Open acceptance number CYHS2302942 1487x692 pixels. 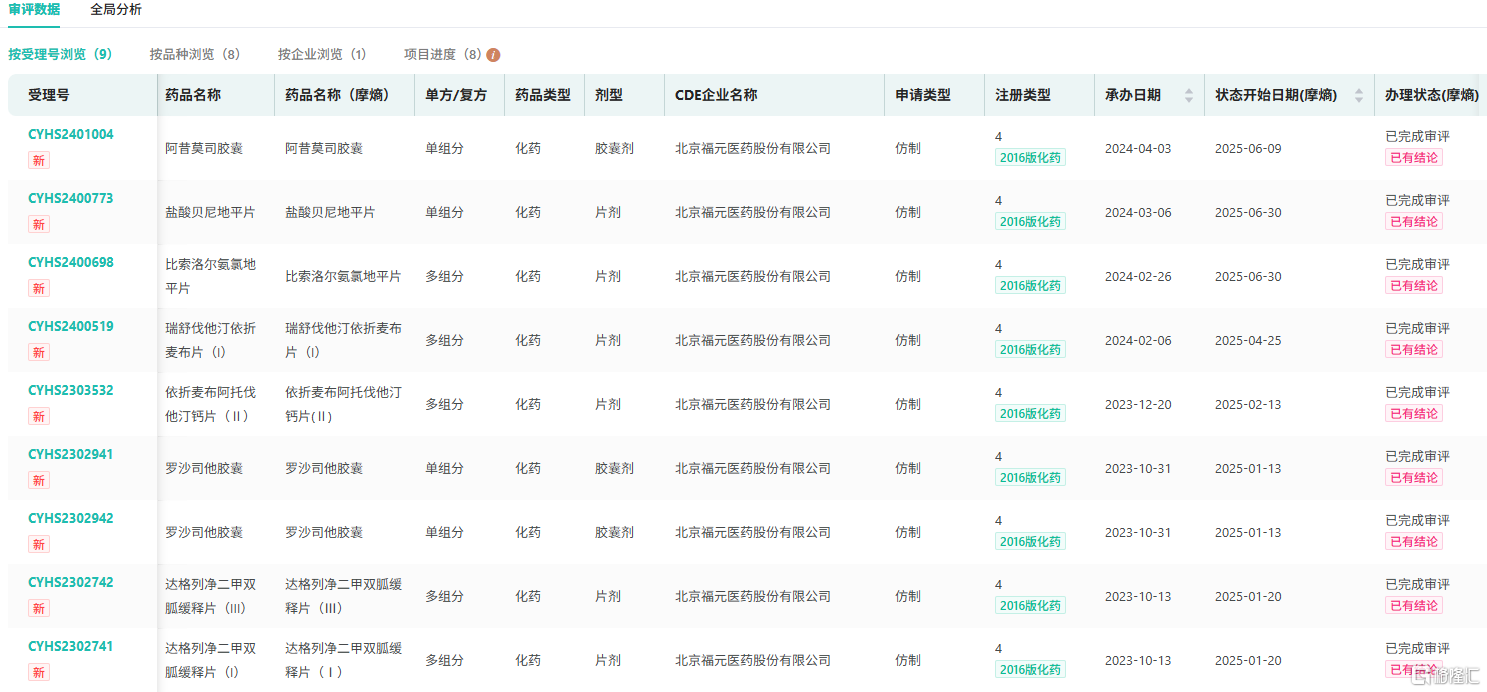pos(71,518)
